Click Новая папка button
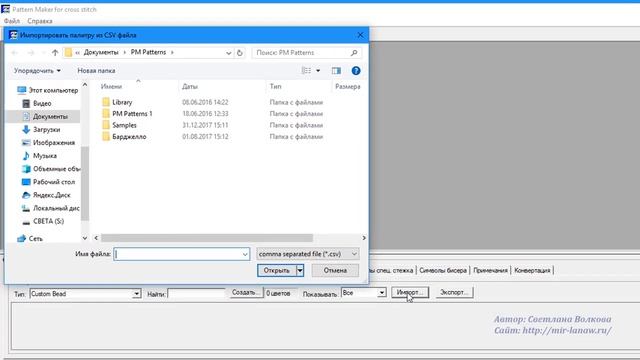 (x=96, y=71)
